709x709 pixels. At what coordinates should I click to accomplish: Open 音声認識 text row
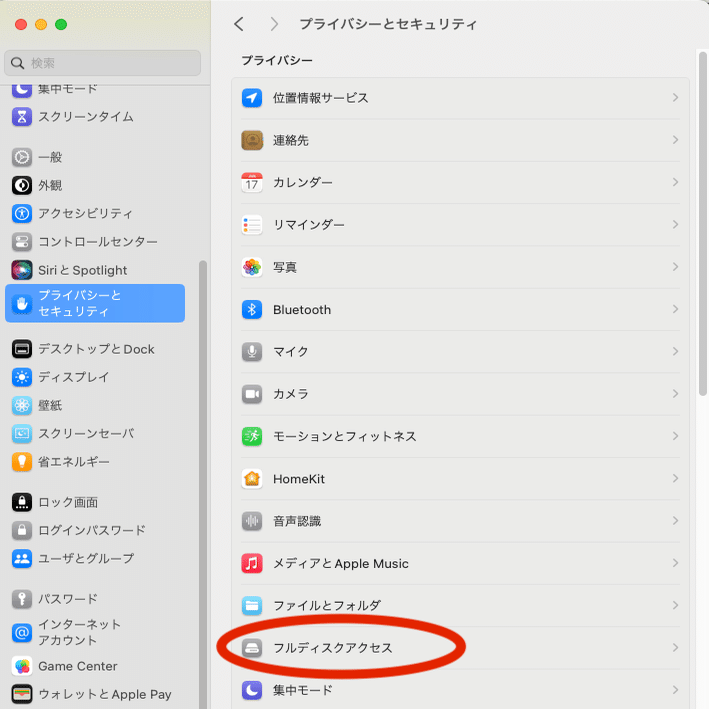297,521
